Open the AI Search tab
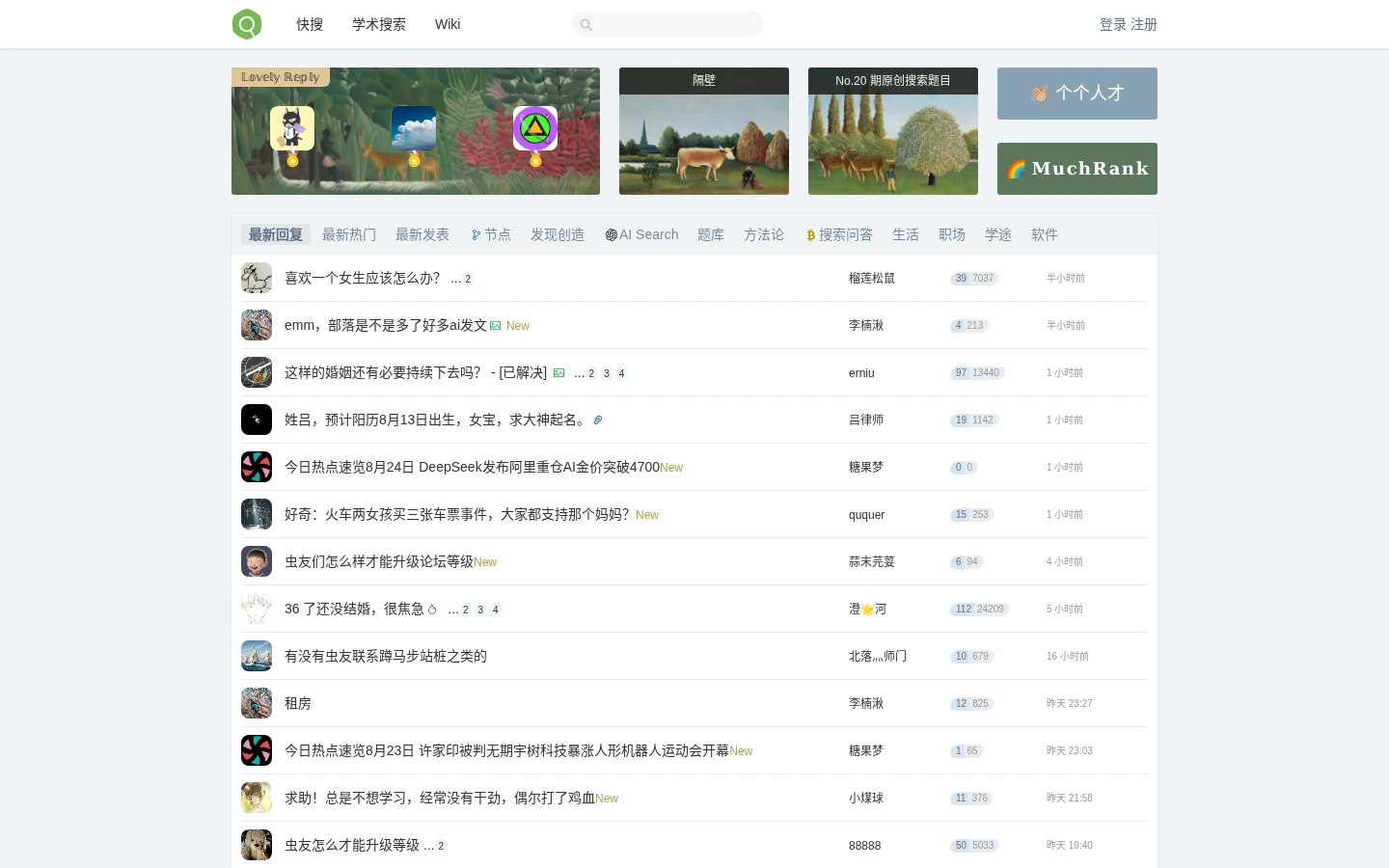Image resolution: width=1389 pixels, height=868 pixels. tap(641, 234)
